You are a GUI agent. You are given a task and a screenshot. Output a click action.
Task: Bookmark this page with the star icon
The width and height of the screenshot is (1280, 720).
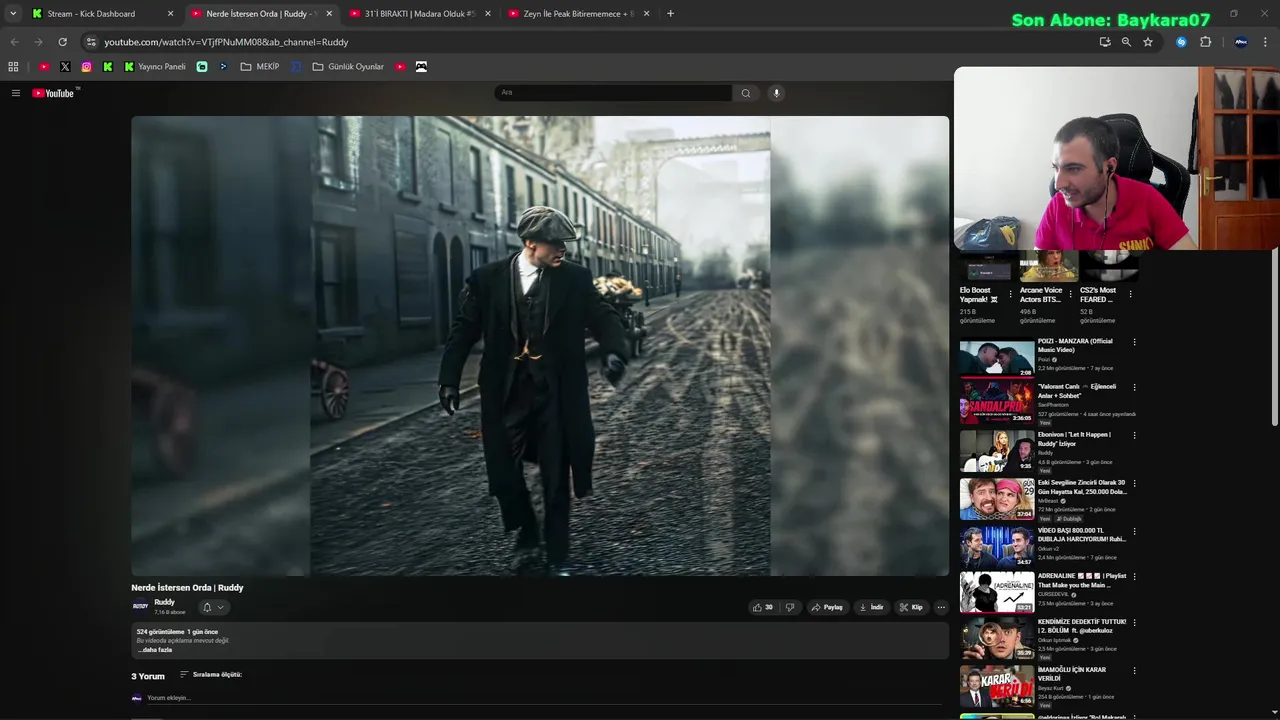pos(1148,42)
